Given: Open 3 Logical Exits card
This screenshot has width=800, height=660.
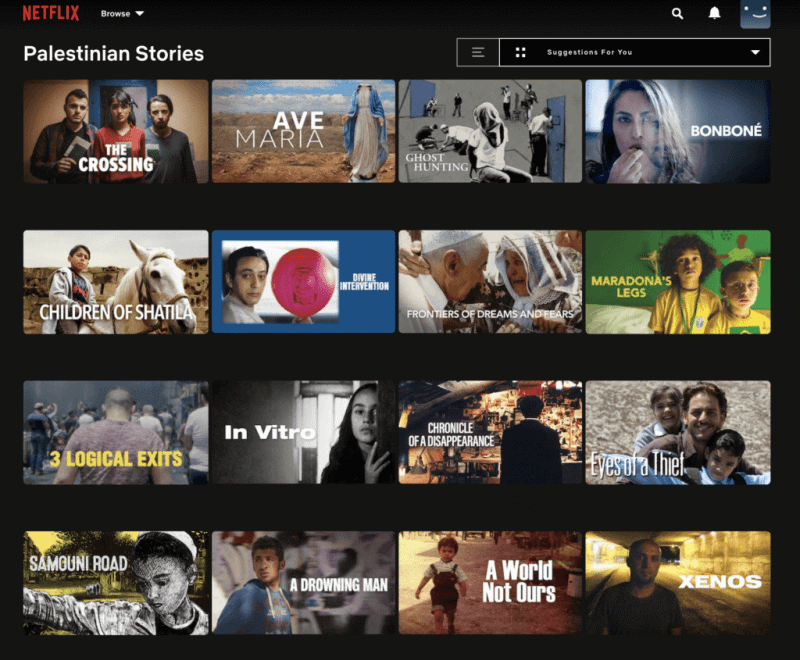Looking at the screenshot, I should click(x=116, y=433).
